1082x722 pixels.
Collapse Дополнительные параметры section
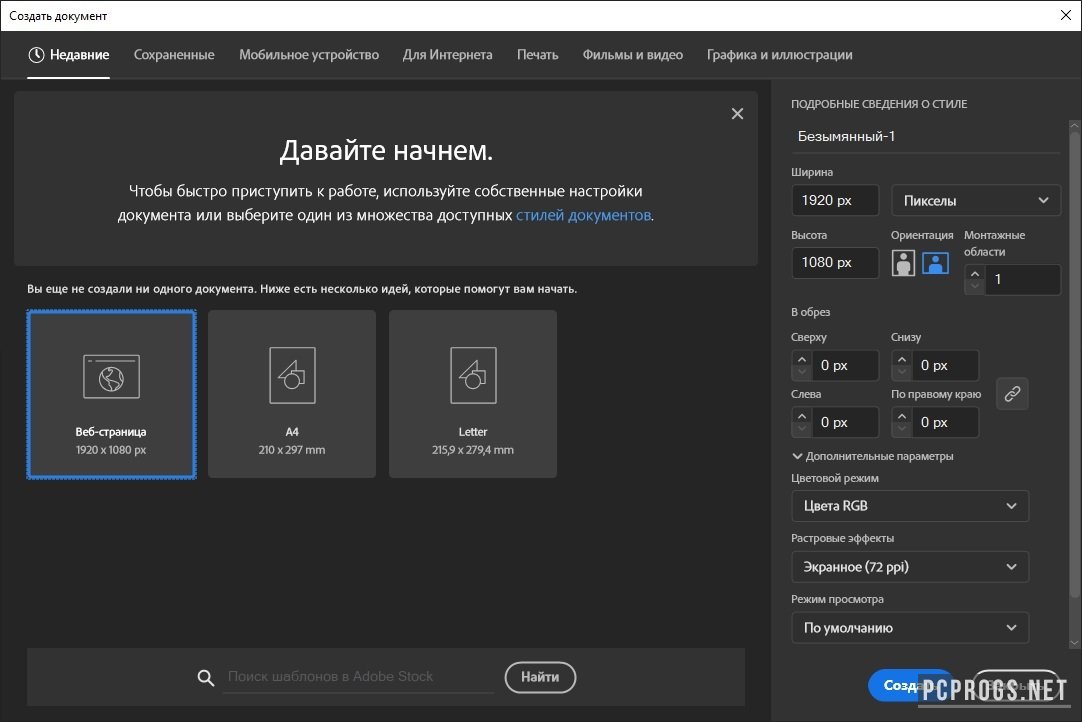click(872, 456)
